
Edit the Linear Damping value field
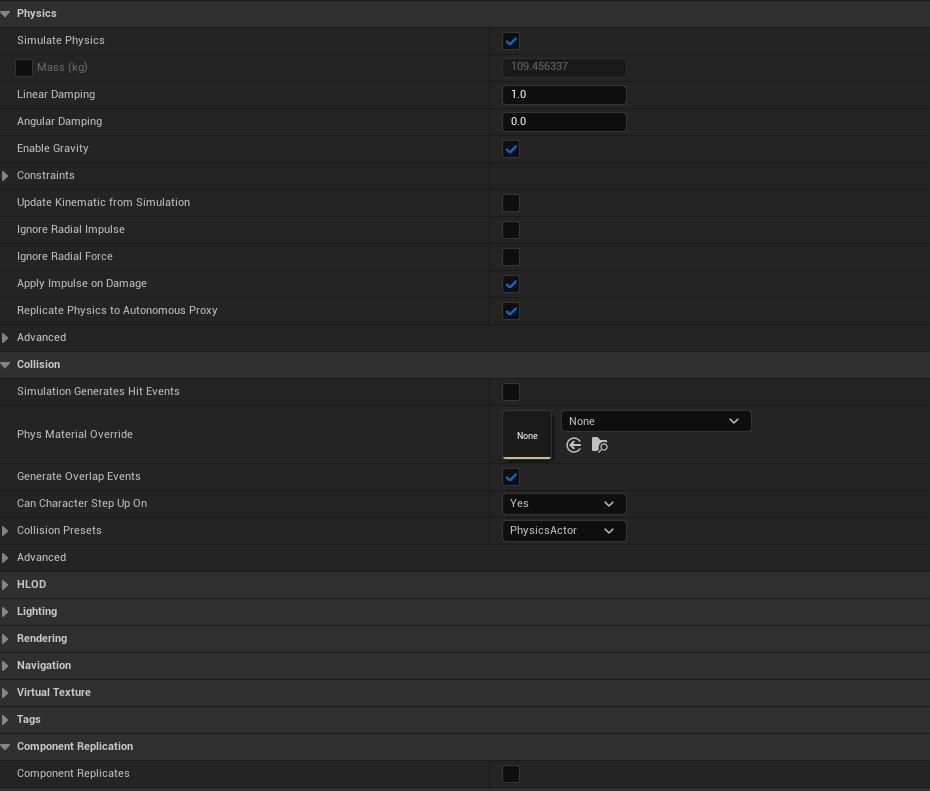click(563, 94)
